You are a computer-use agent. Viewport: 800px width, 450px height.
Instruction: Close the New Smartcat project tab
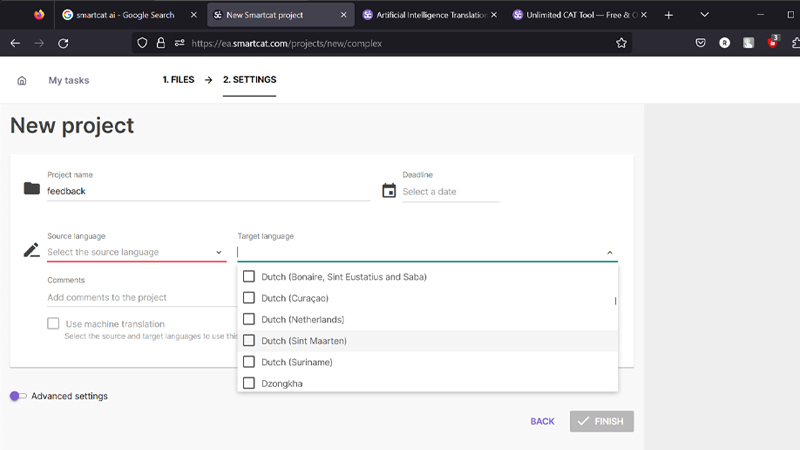pos(343,15)
